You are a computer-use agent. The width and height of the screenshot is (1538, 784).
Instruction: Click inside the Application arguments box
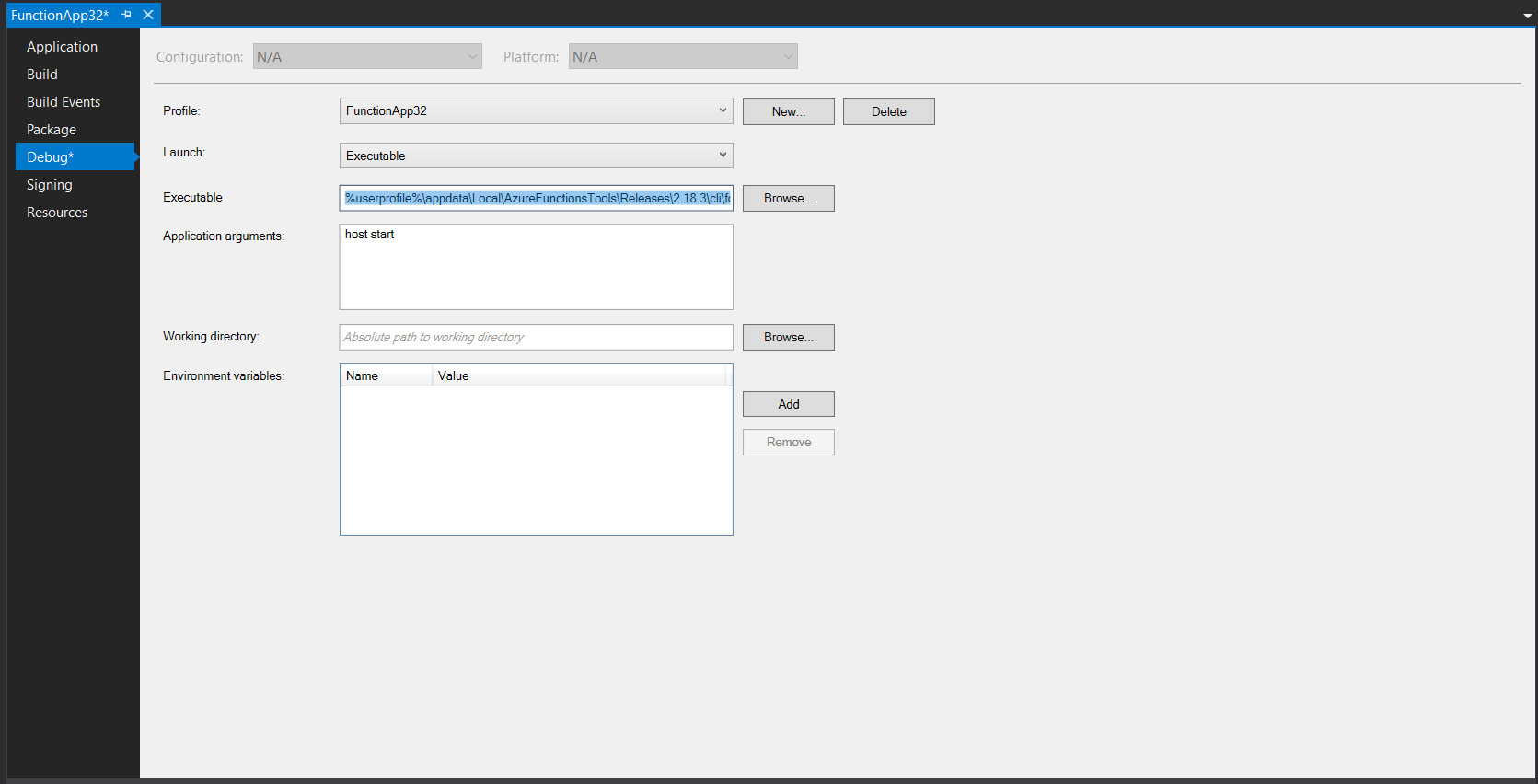point(537,267)
